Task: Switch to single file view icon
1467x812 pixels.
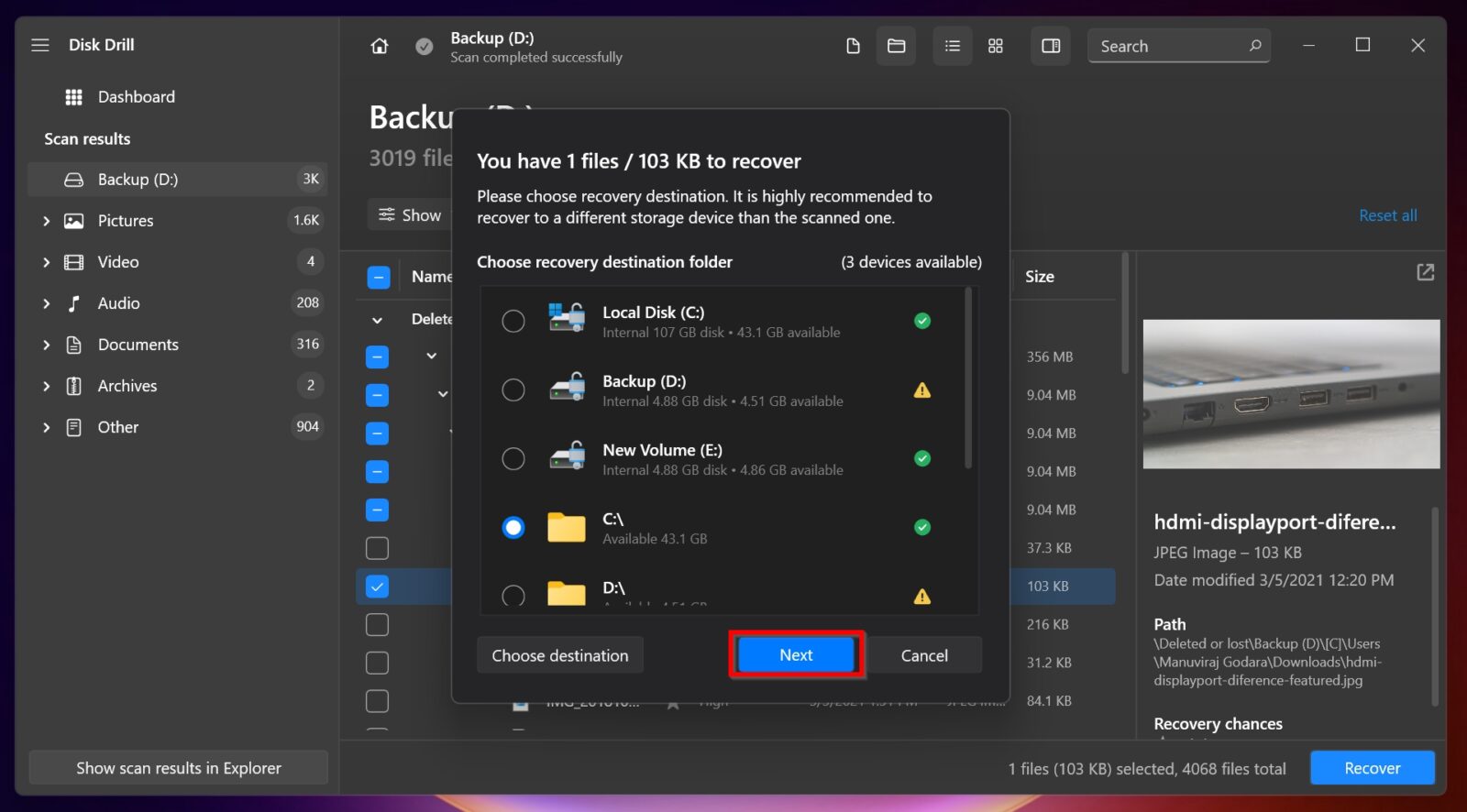Action: tap(853, 46)
